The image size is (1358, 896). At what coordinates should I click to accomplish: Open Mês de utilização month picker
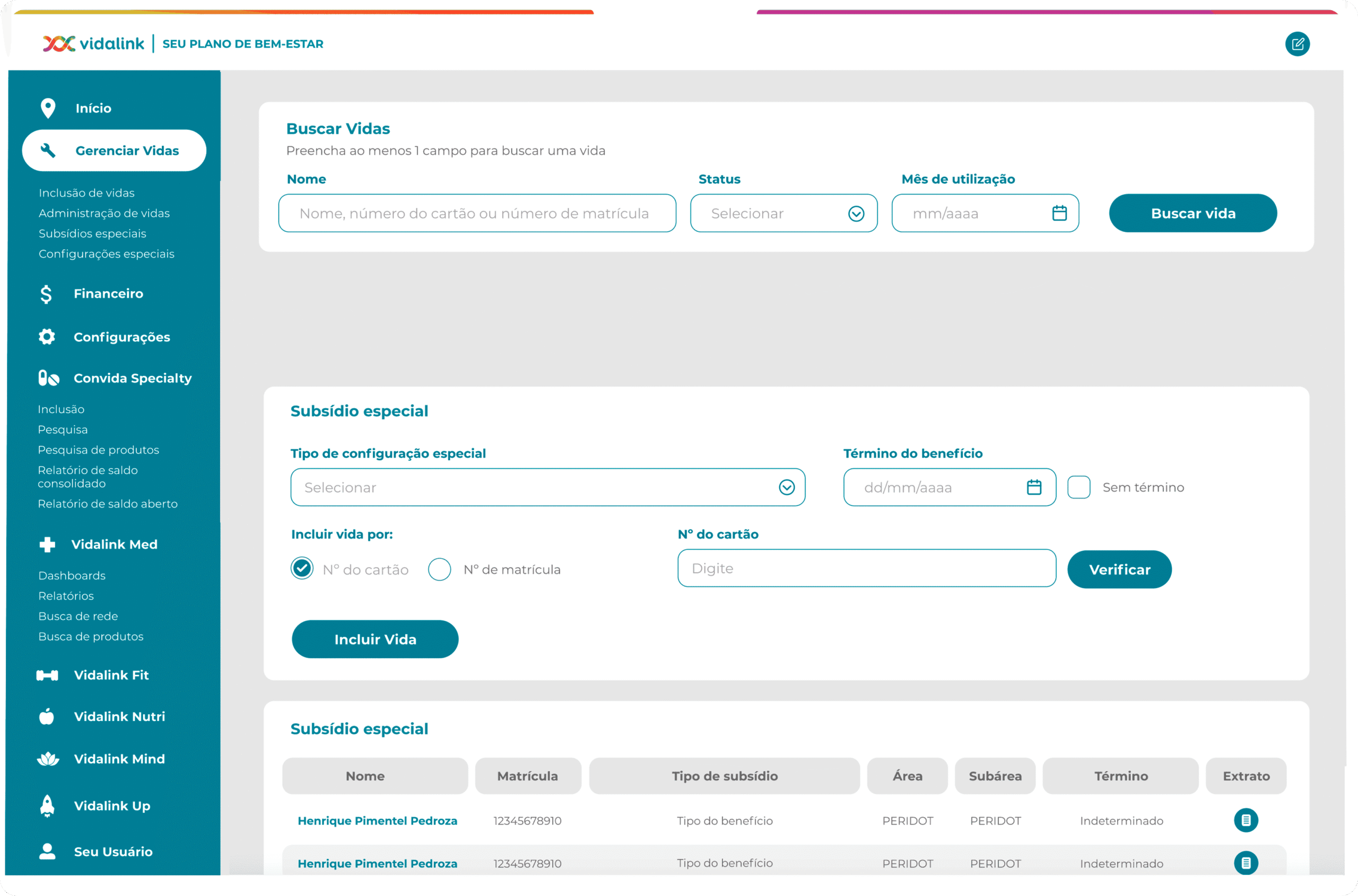click(x=1059, y=213)
